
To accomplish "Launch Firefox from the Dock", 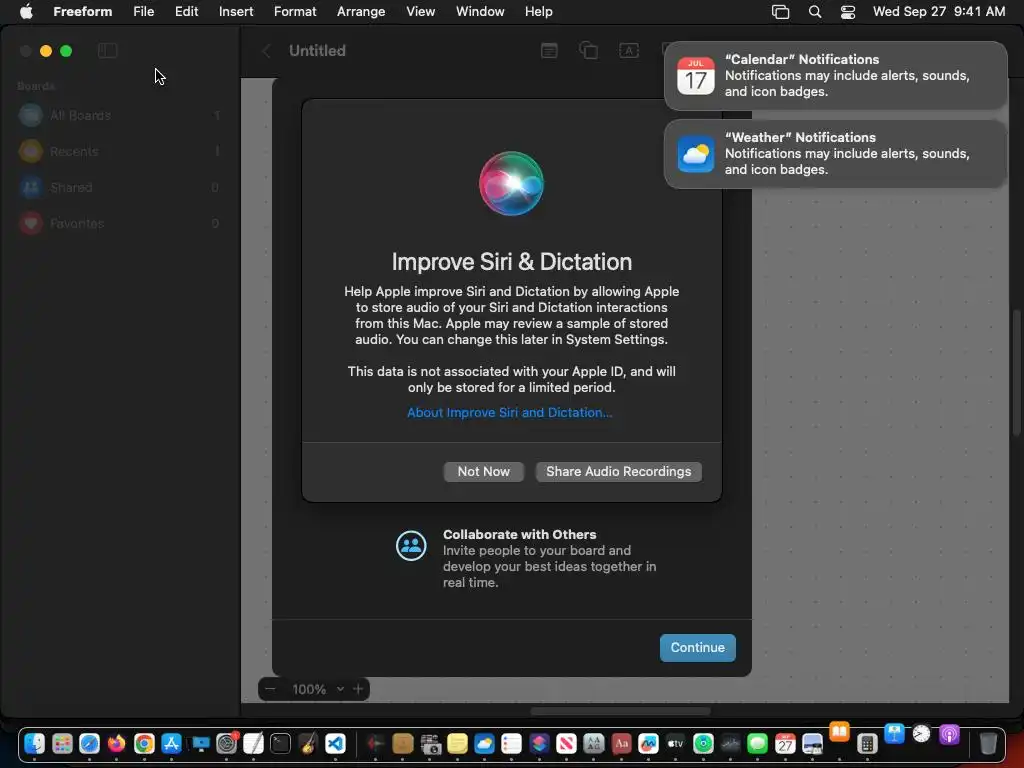I will coord(117,744).
